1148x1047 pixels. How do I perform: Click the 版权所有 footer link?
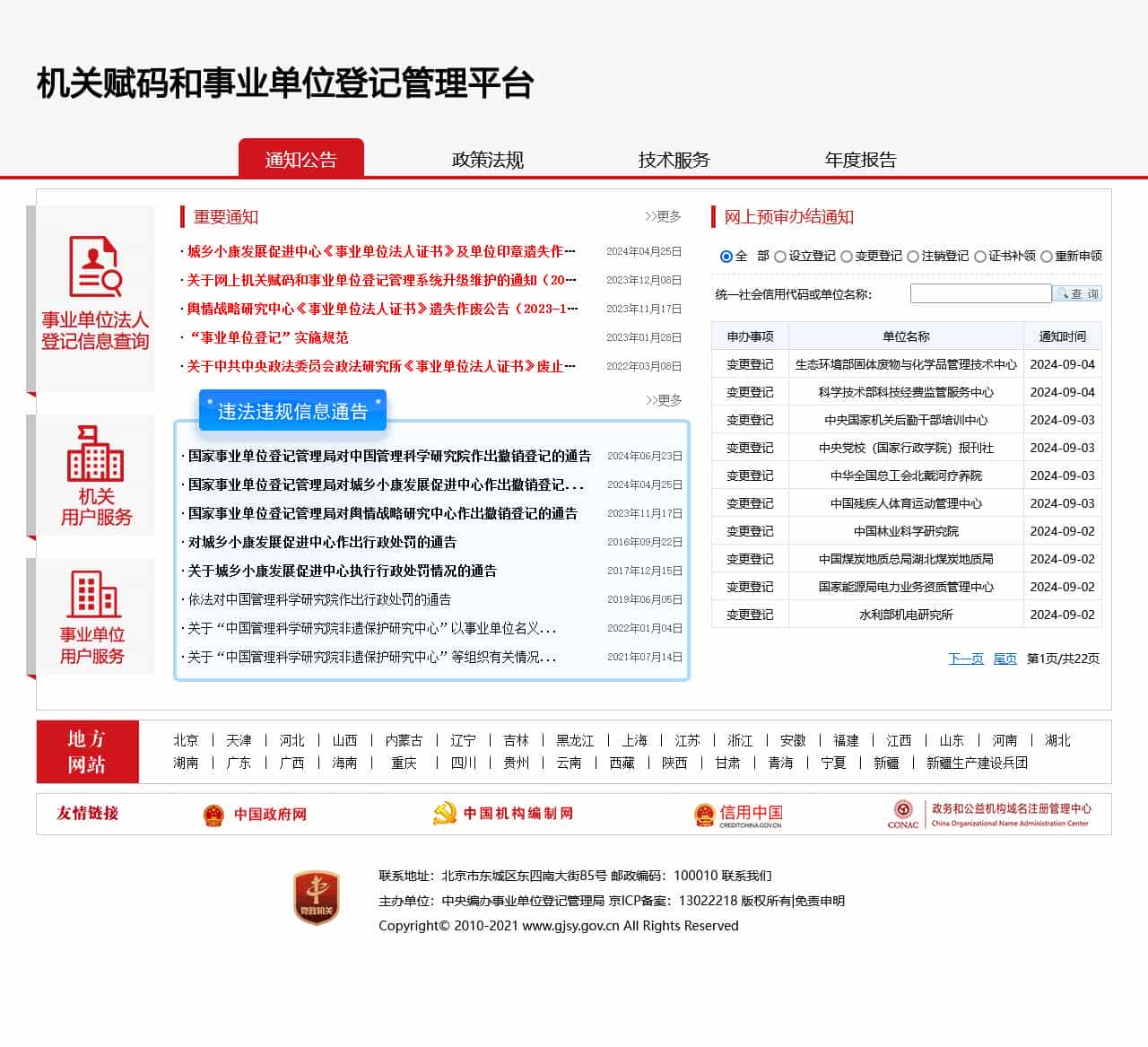765,901
